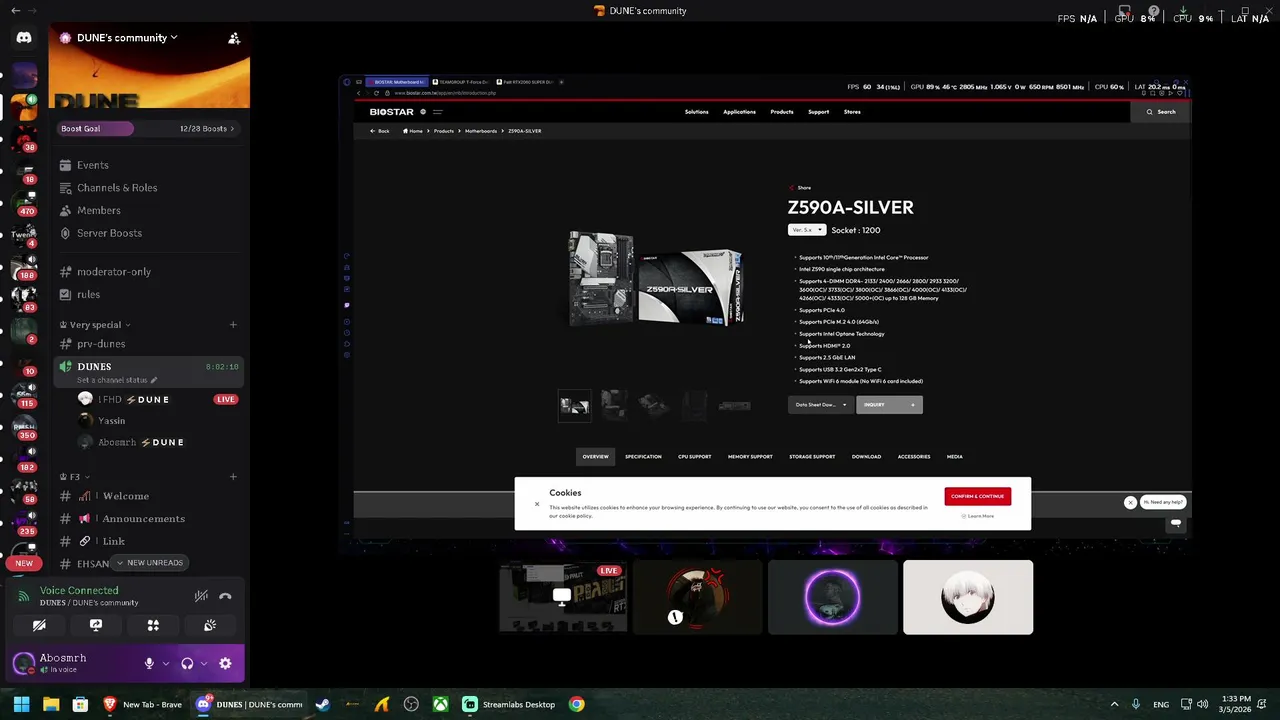Click the invite people icon beside server name

(x=234, y=38)
